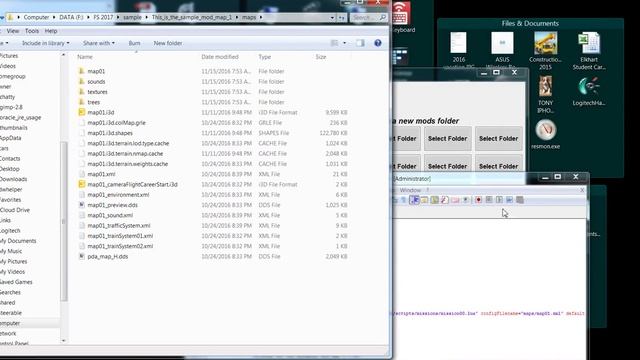This screenshot has height=360, width=640.
Task: Select the textures folder row
Action: pyautogui.click(x=212, y=92)
